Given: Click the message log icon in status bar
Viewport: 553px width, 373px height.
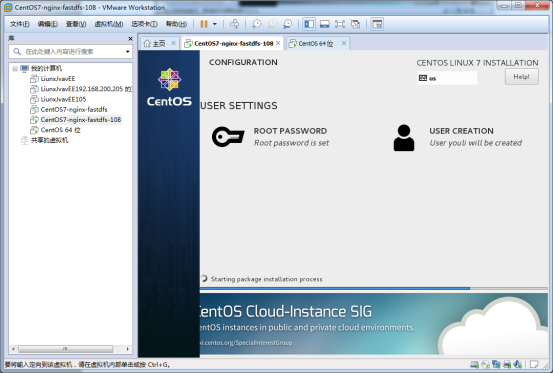Looking at the screenshot, I should pyautogui.click(x=534, y=364).
